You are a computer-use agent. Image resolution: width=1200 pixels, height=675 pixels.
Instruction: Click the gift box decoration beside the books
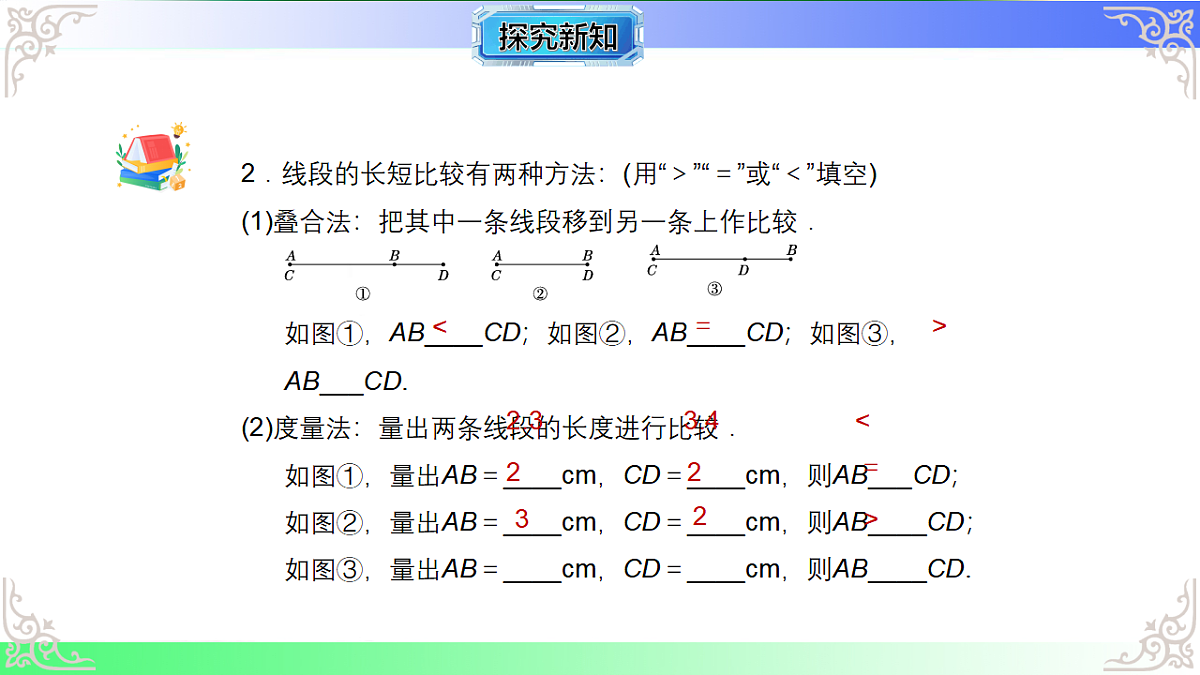[x=177, y=181]
